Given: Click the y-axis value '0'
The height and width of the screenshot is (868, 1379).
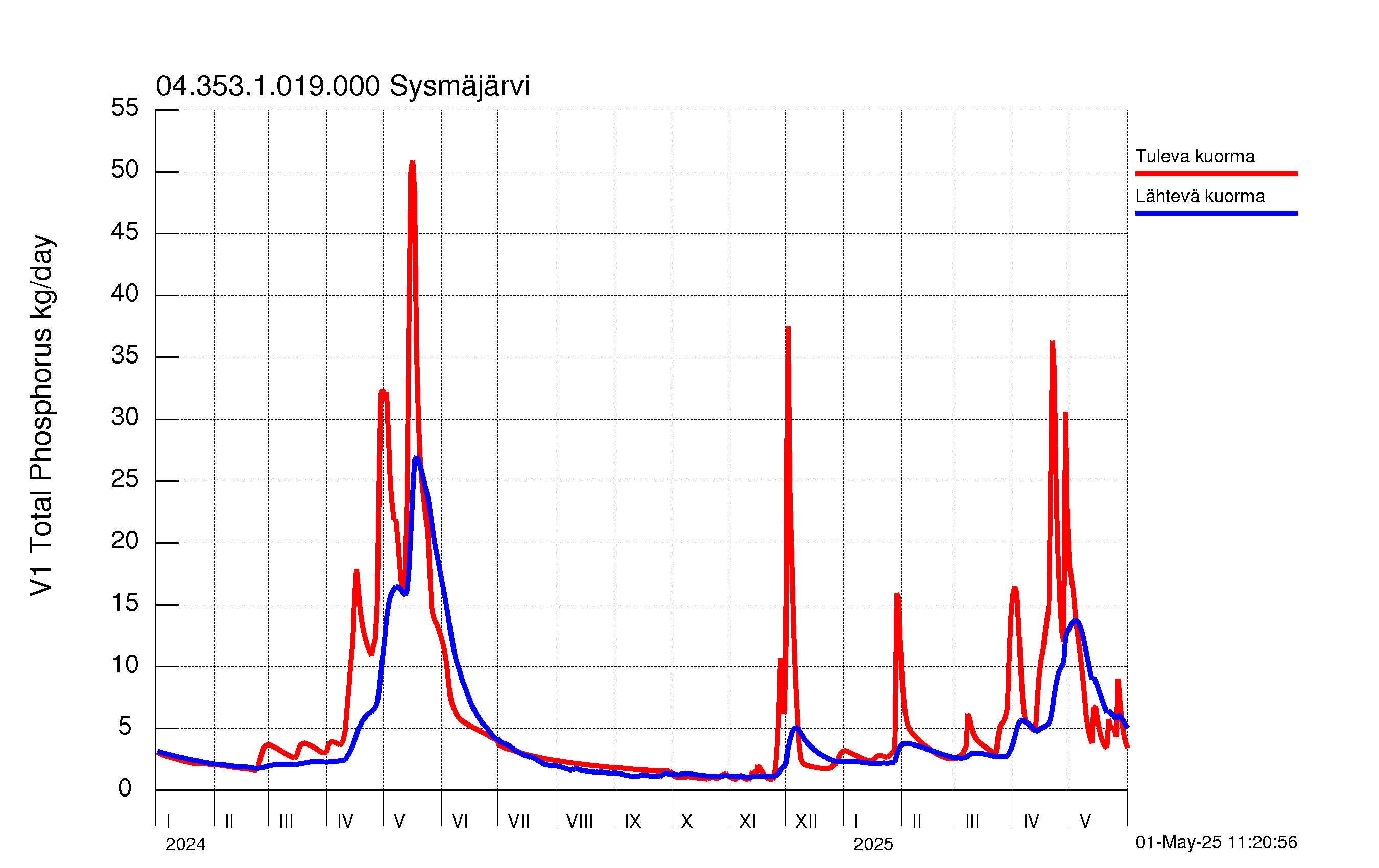Looking at the screenshot, I should pos(125,788).
